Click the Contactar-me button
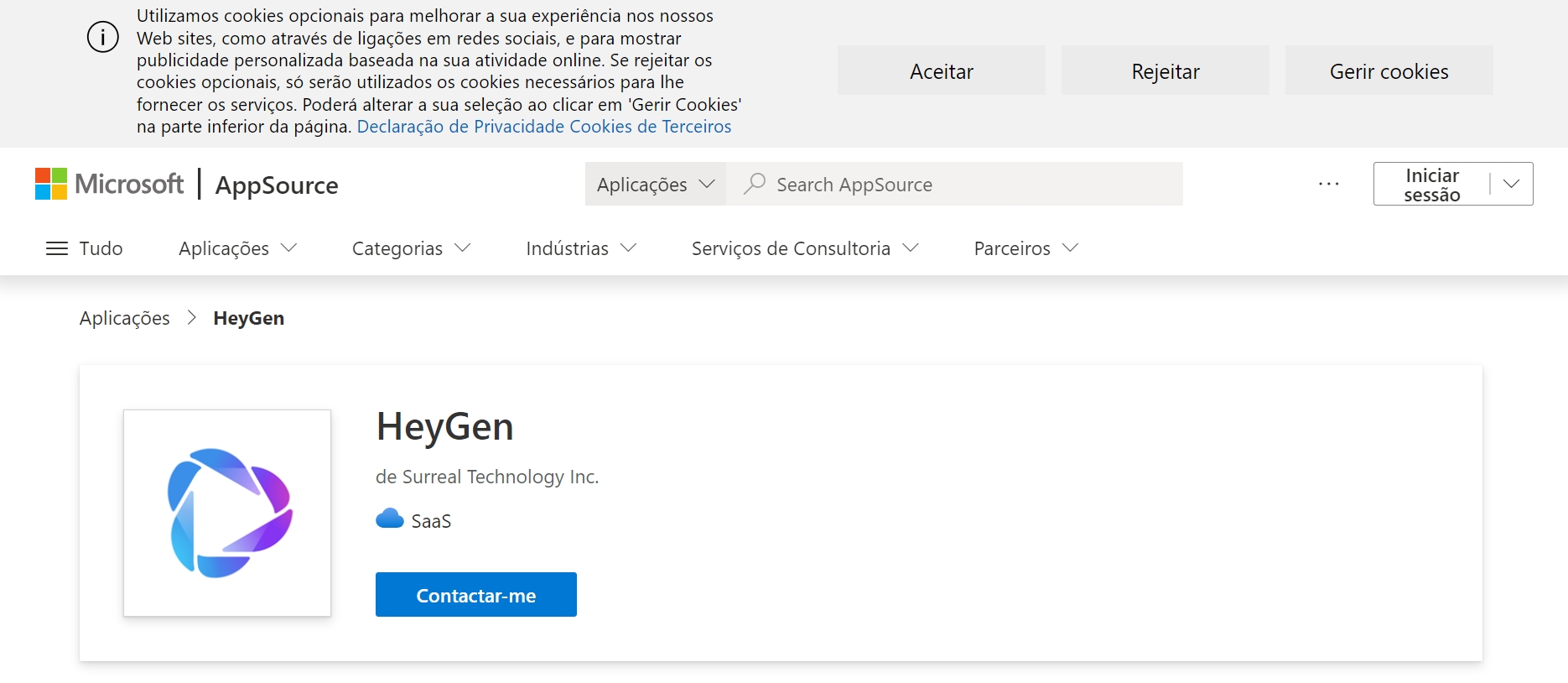 click(x=476, y=595)
